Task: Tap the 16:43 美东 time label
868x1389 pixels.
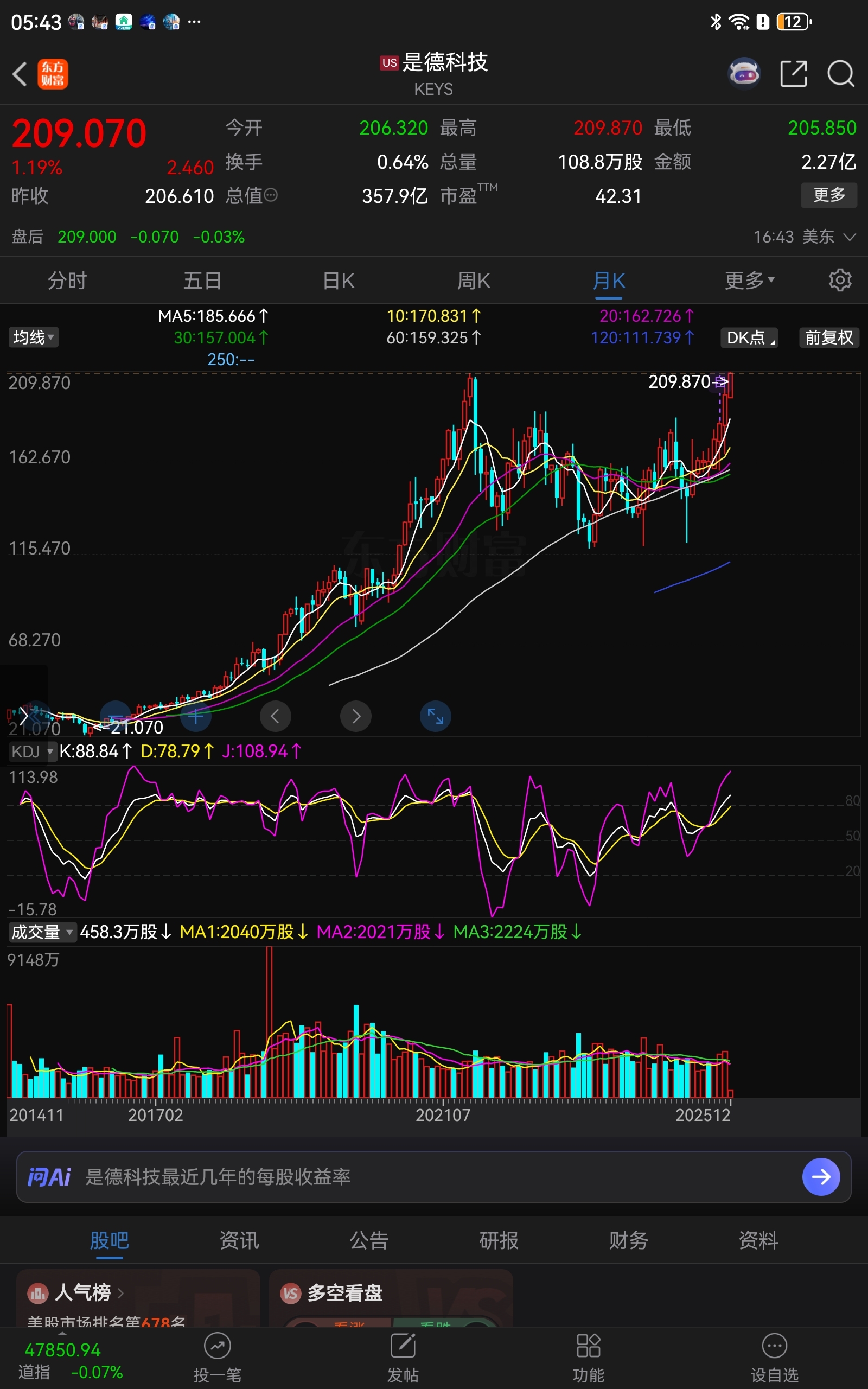Action: 793,237
